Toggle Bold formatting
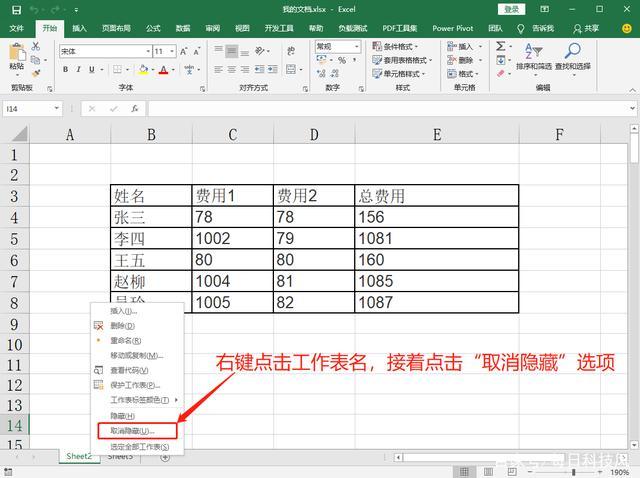Viewport: 640px width, 478px height. (65, 69)
